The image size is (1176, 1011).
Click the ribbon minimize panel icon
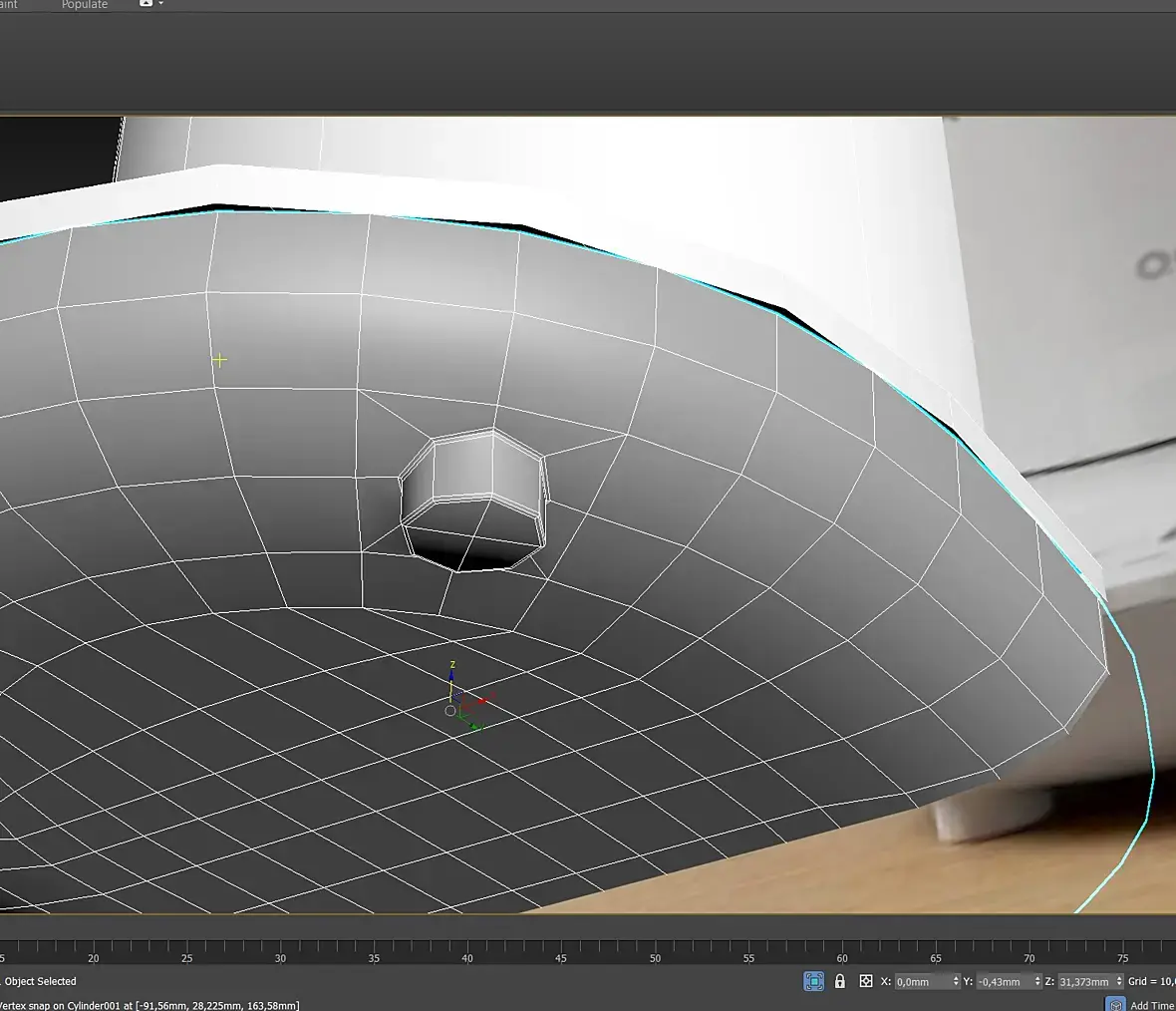point(147,4)
